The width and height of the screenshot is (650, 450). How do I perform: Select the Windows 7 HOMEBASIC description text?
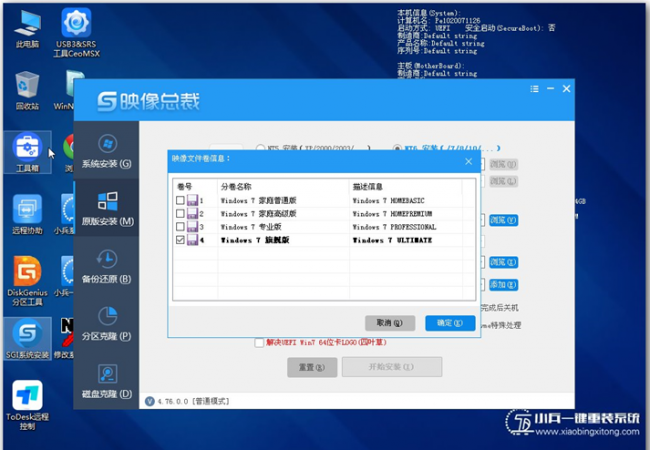(x=388, y=201)
